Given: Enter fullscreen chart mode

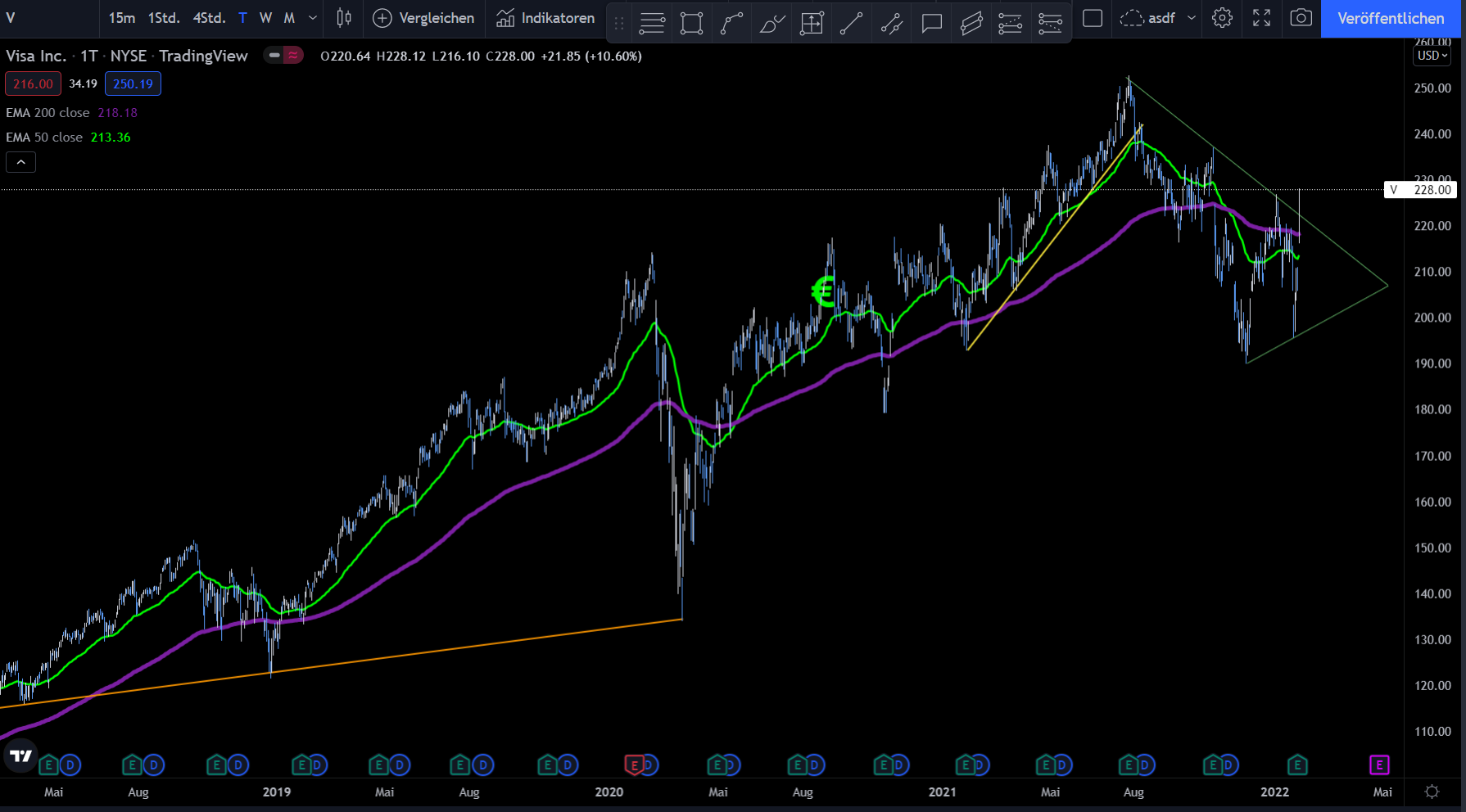Looking at the screenshot, I should pyautogui.click(x=1261, y=18).
